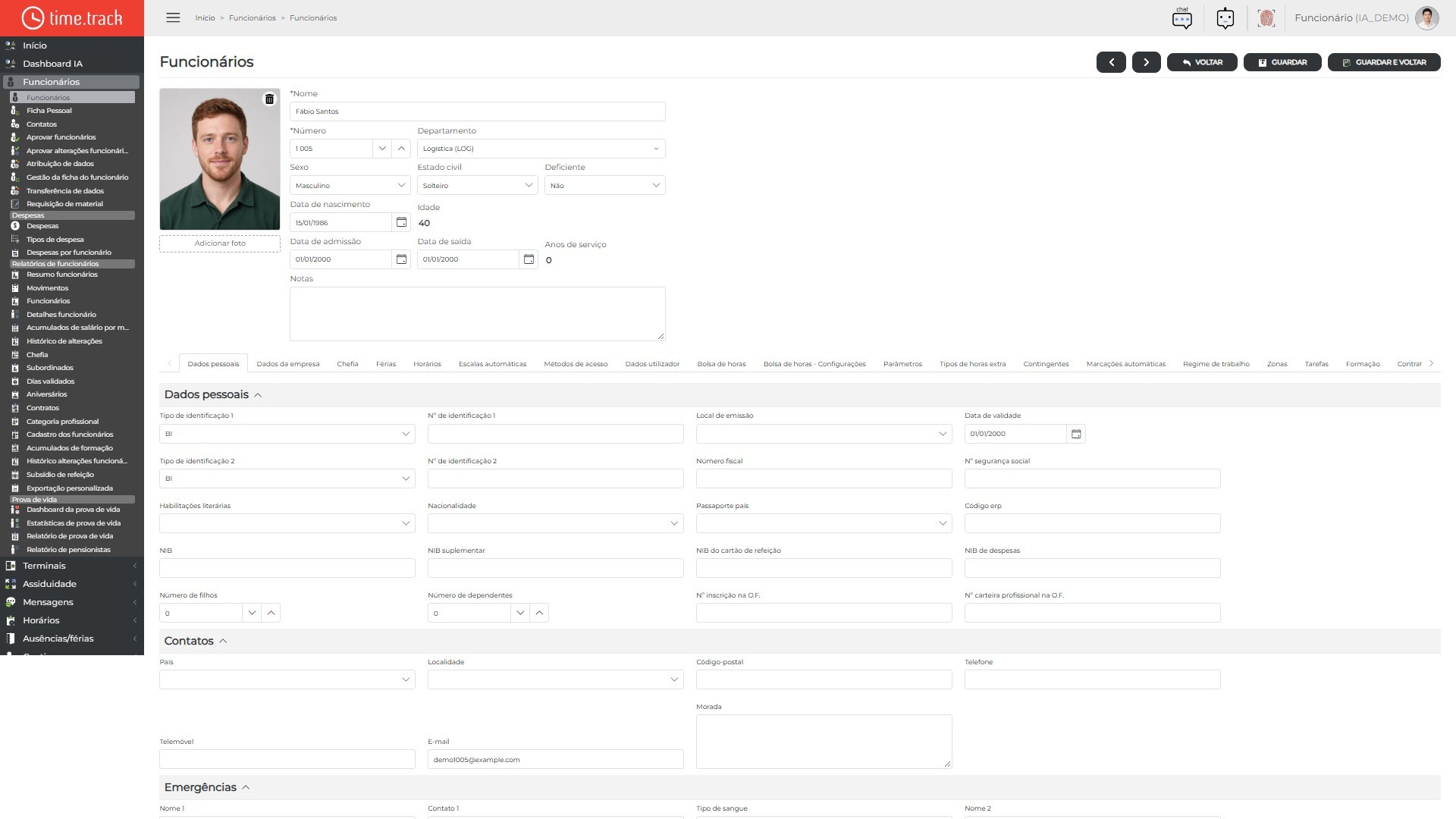Increase Número de filhos value
Viewport: 1456px width, 819px height.
pos(271,613)
